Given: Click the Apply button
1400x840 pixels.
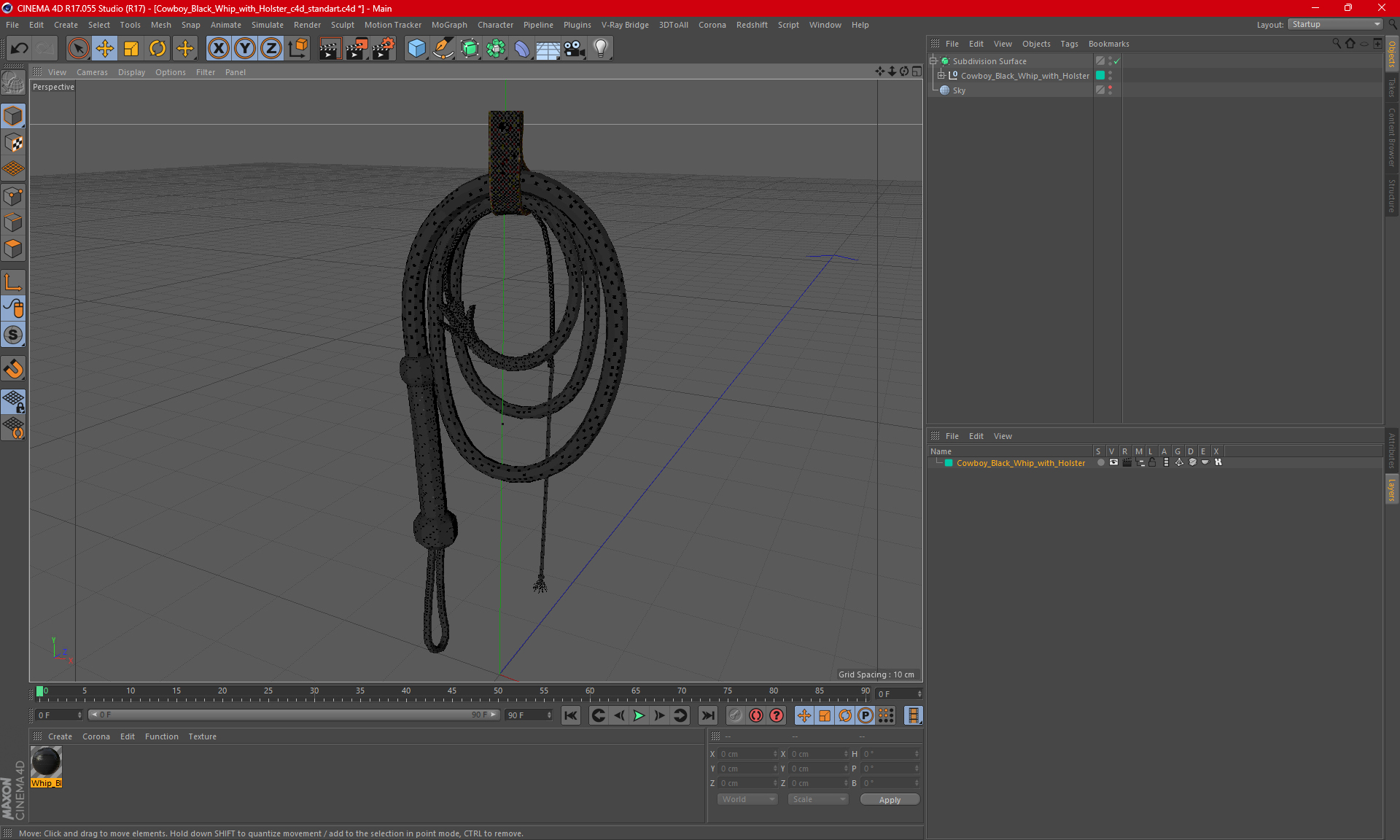Looking at the screenshot, I should [x=890, y=800].
